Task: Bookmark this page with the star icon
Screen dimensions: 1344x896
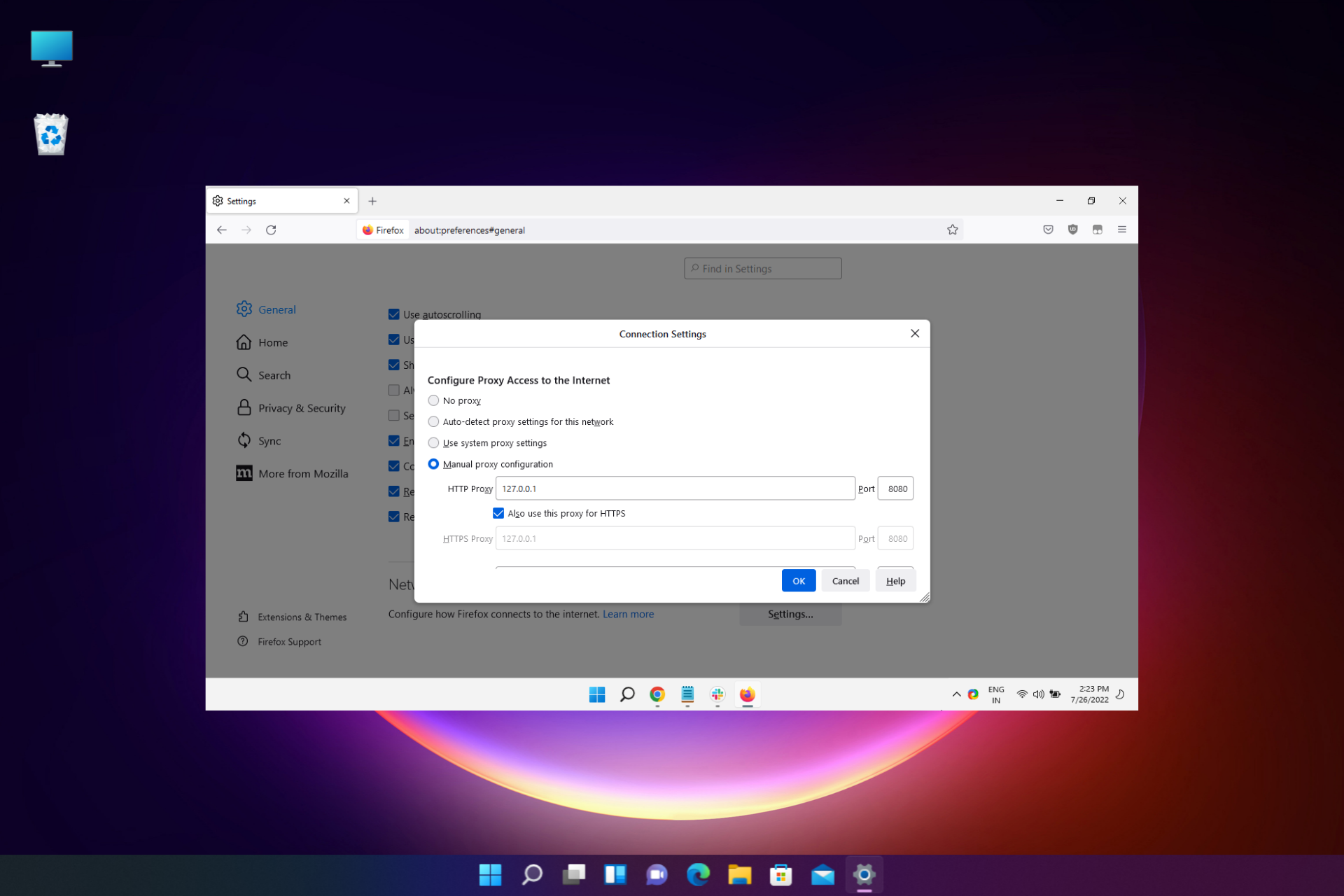Action: (952, 230)
